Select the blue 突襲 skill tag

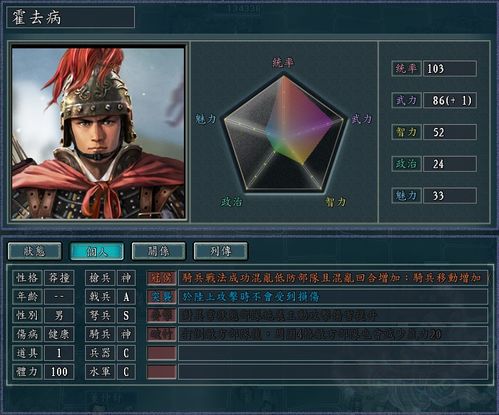162,296
